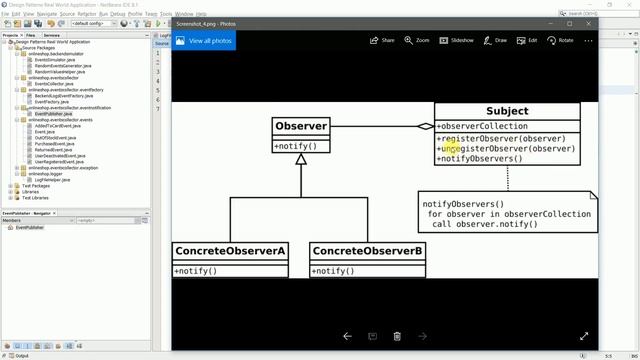This screenshot has height=360, width=640.
Task: Click Build Project hammer icon
Action: tap(137, 24)
